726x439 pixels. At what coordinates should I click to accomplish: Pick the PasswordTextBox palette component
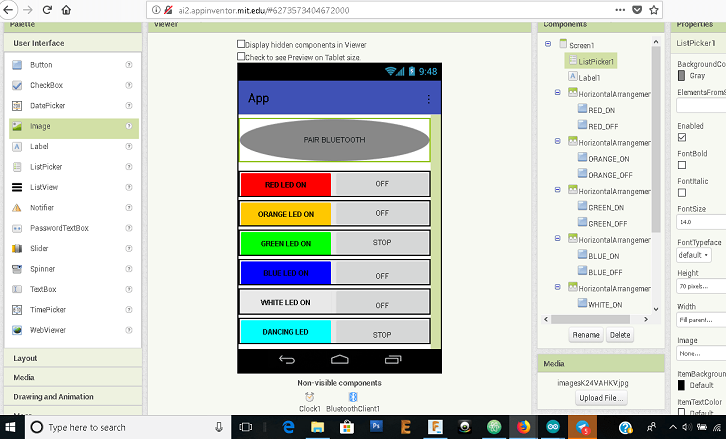(59, 228)
